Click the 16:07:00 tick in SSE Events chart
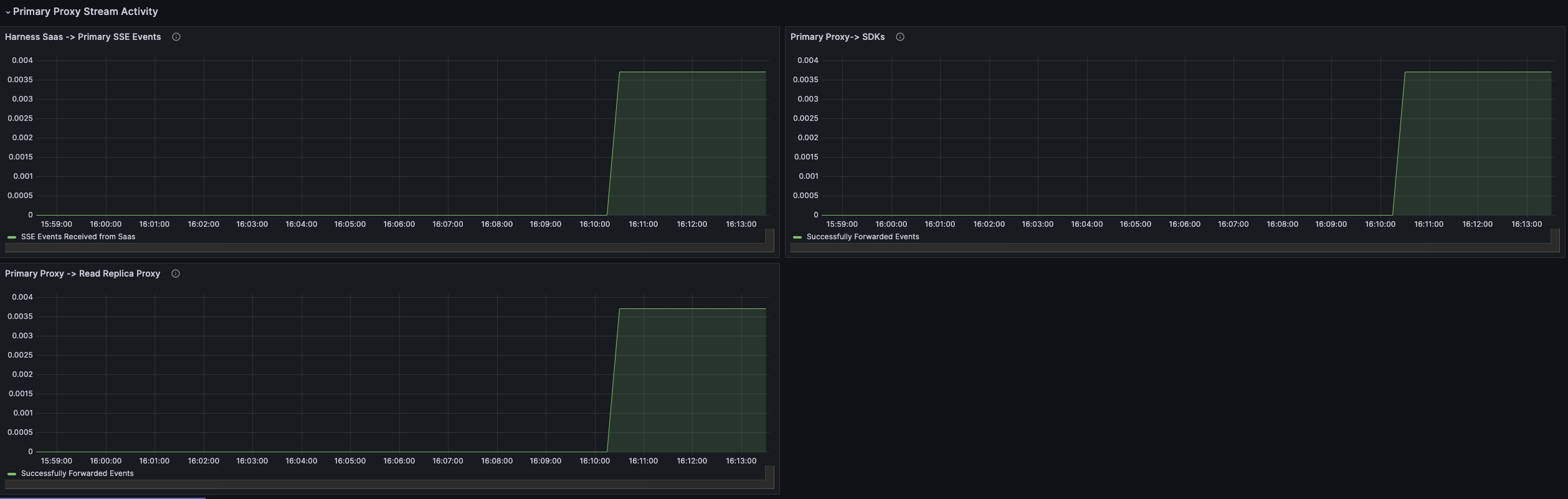 pos(448,224)
